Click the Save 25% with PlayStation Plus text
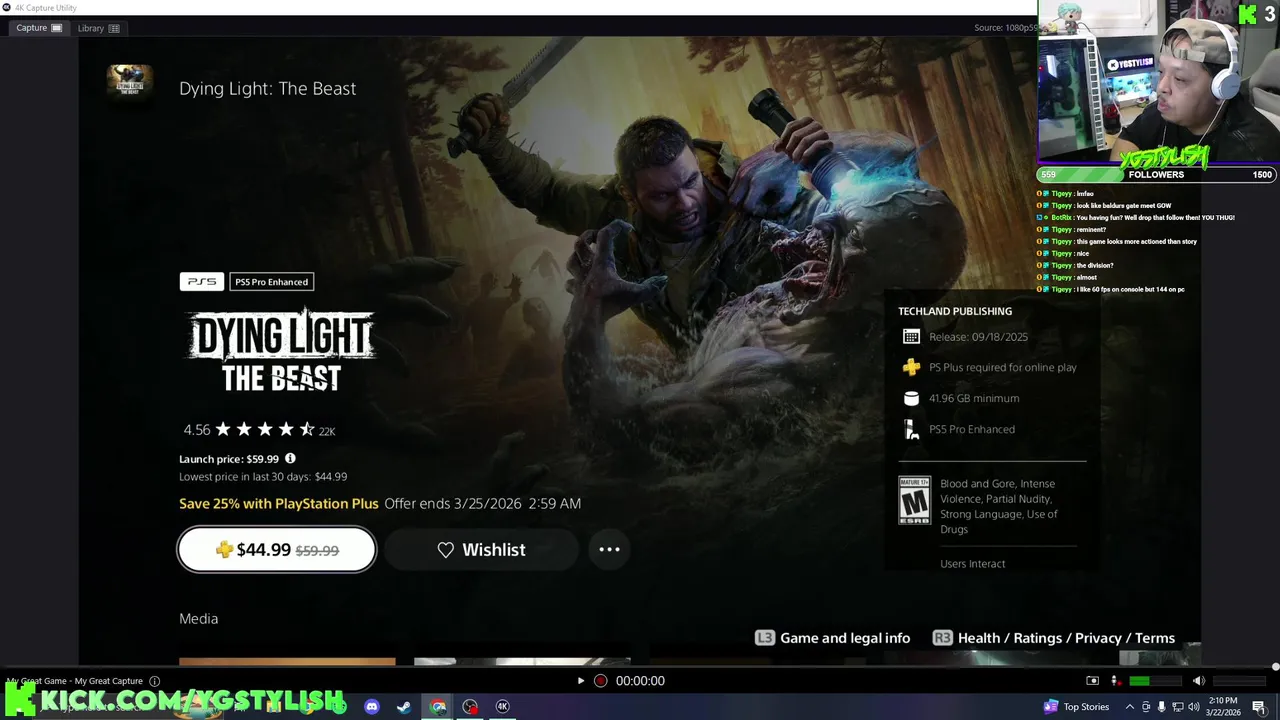Image resolution: width=1280 pixels, height=720 pixels. (279, 503)
